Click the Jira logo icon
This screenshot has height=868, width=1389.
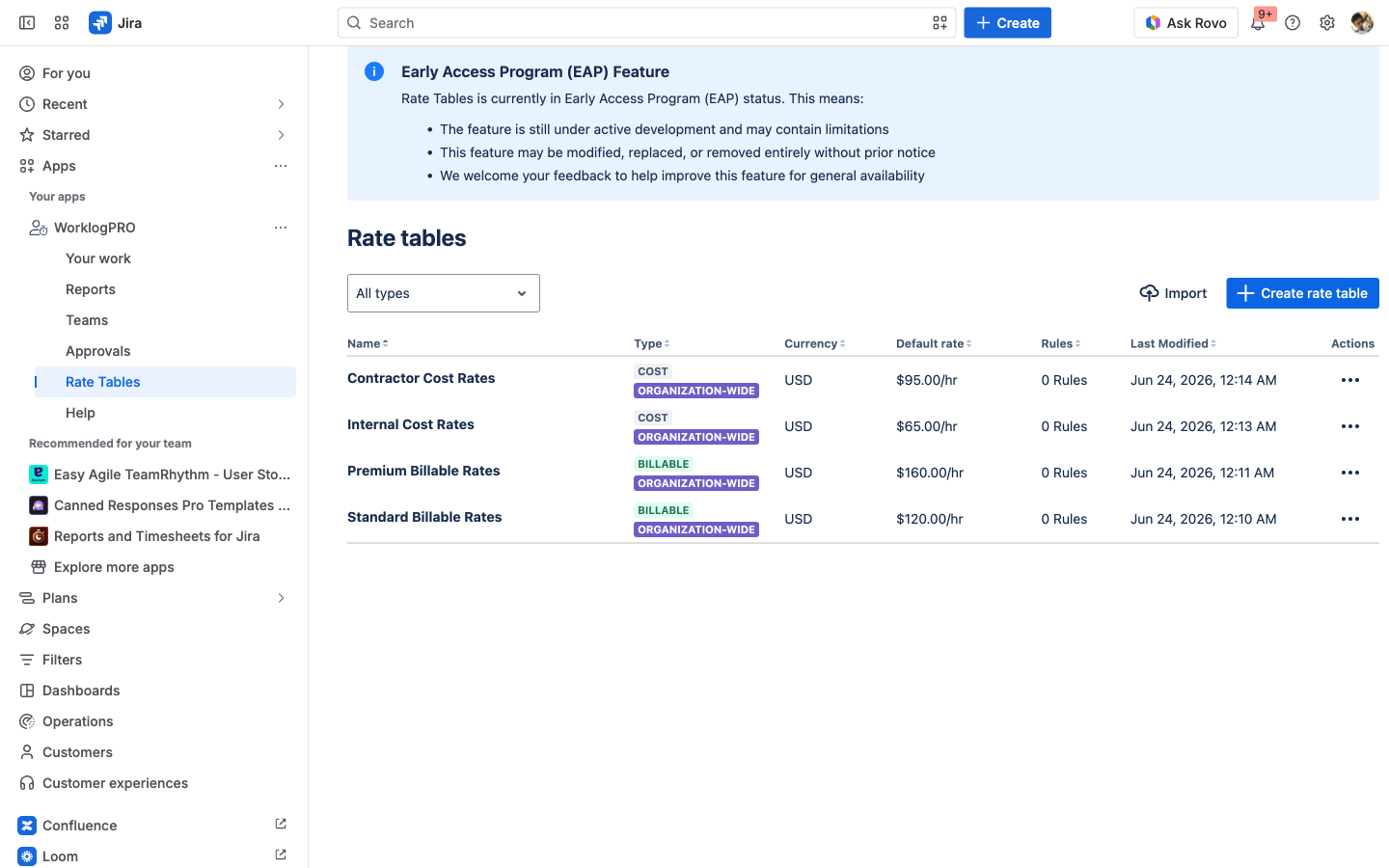100,23
